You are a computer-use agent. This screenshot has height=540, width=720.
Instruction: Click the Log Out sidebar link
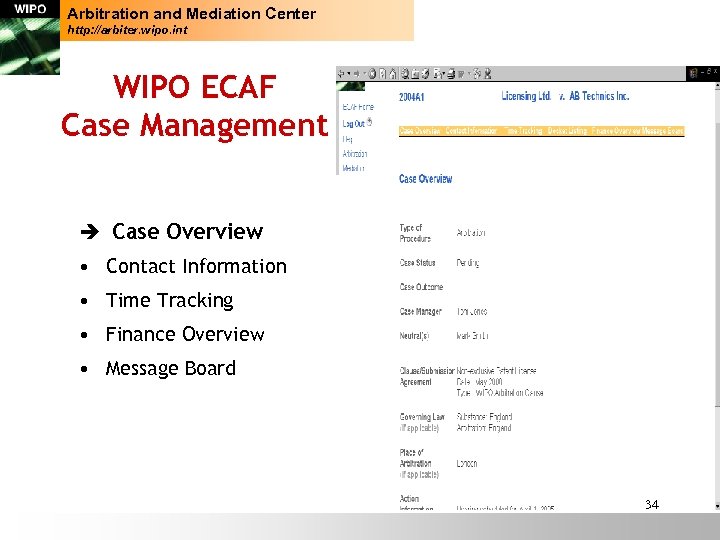click(x=354, y=124)
